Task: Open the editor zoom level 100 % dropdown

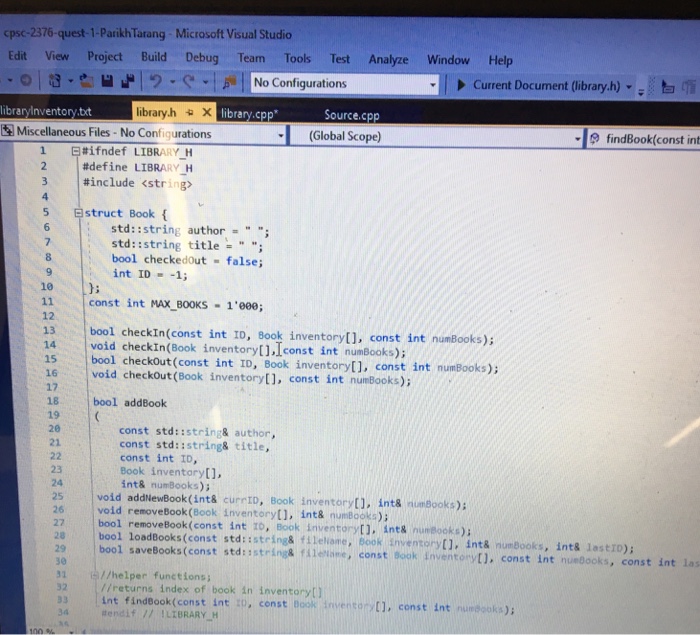Action: (71, 631)
